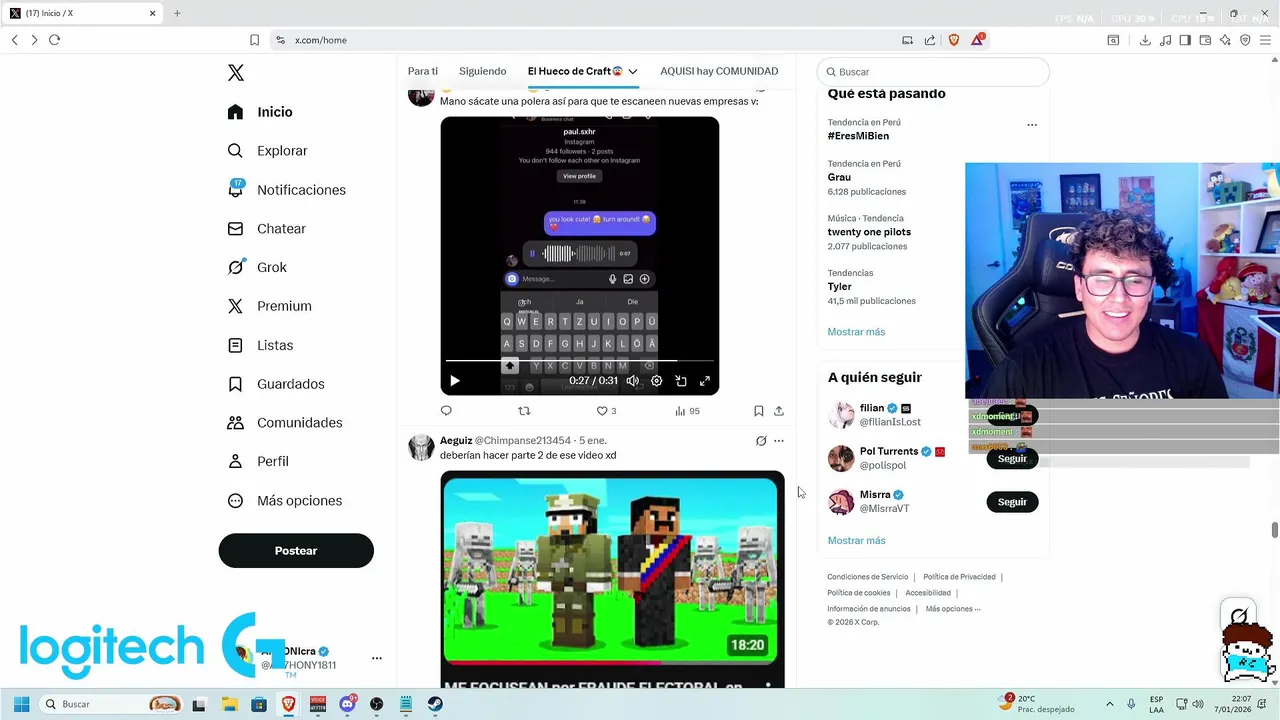
Task: Switch to Para ti tab
Action: (x=423, y=71)
